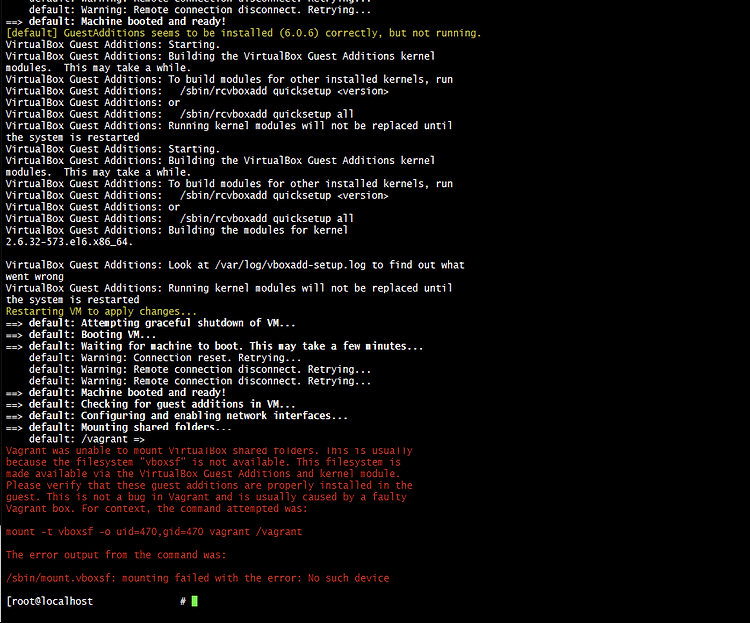Select kernel version "2.6.32-573.el6.x86_64."
This screenshot has height=623, width=750.
[69, 242]
